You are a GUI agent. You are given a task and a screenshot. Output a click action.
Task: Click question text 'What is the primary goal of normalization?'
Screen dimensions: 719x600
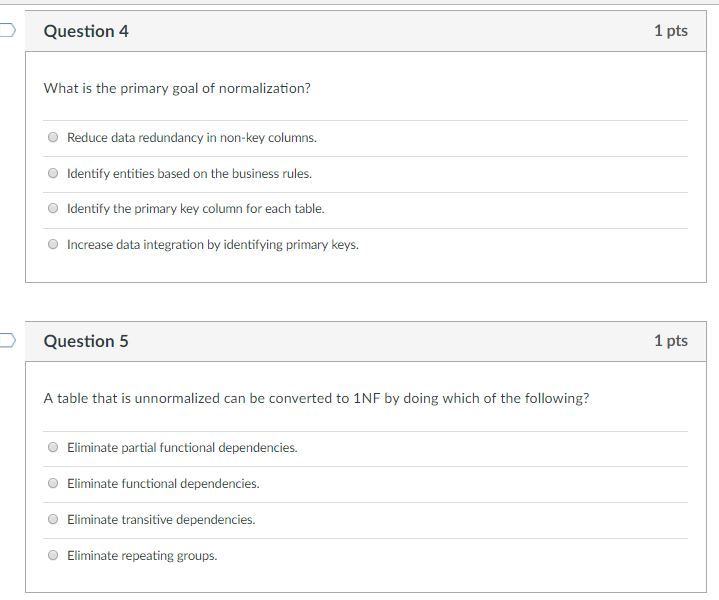[x=177, y=88]
